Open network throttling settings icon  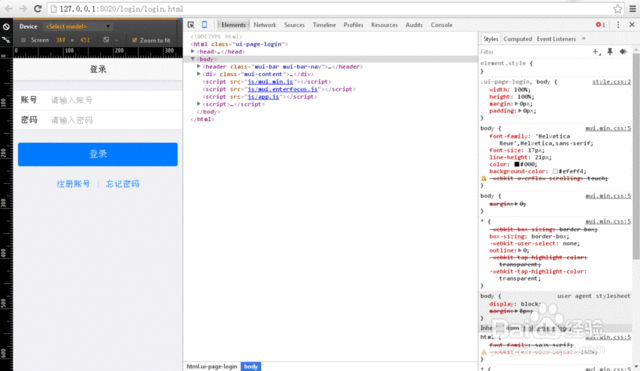[x=6, y=40]
